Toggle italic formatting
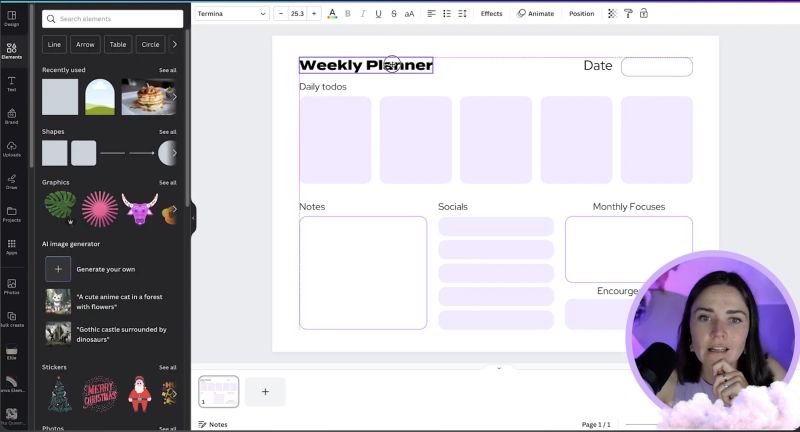 coord(363,14)
